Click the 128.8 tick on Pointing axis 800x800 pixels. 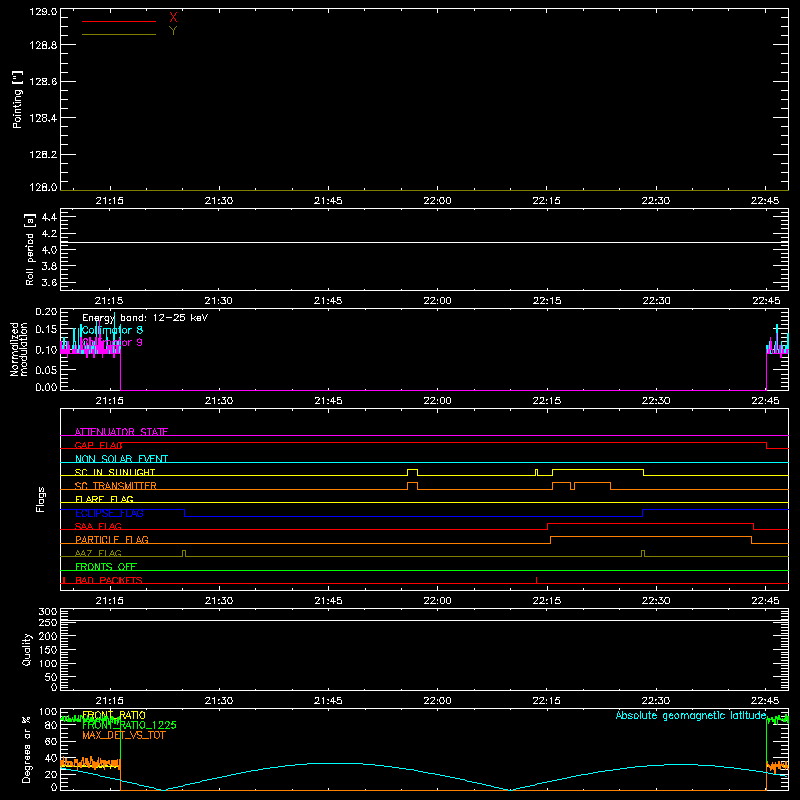click(43, 45)
